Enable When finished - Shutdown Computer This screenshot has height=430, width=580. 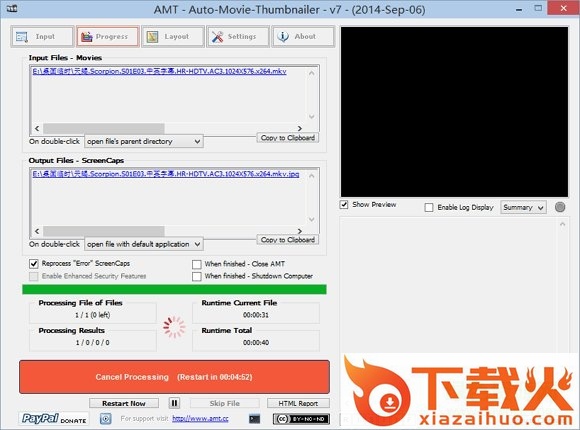(197, 276)
